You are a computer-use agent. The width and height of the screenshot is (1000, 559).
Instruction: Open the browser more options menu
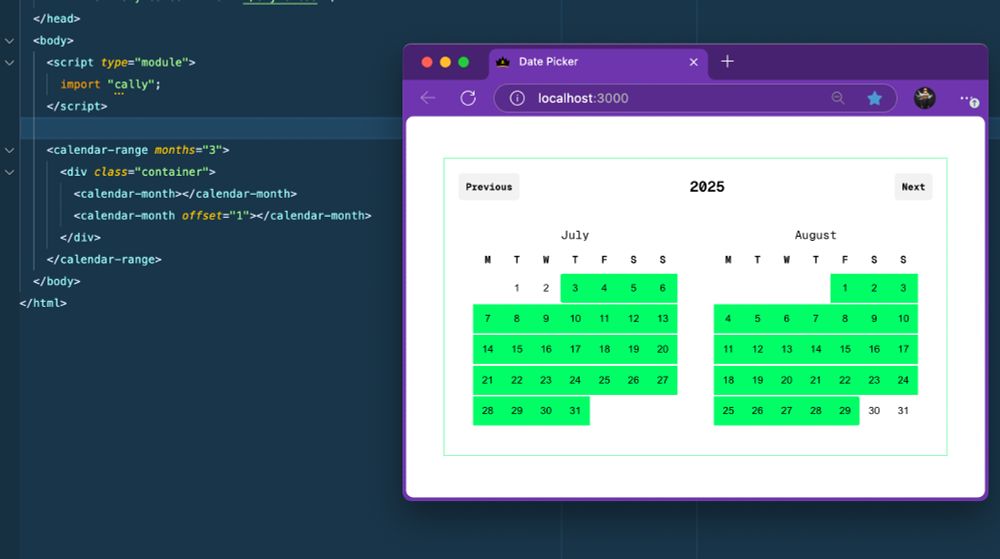(969, 99)
